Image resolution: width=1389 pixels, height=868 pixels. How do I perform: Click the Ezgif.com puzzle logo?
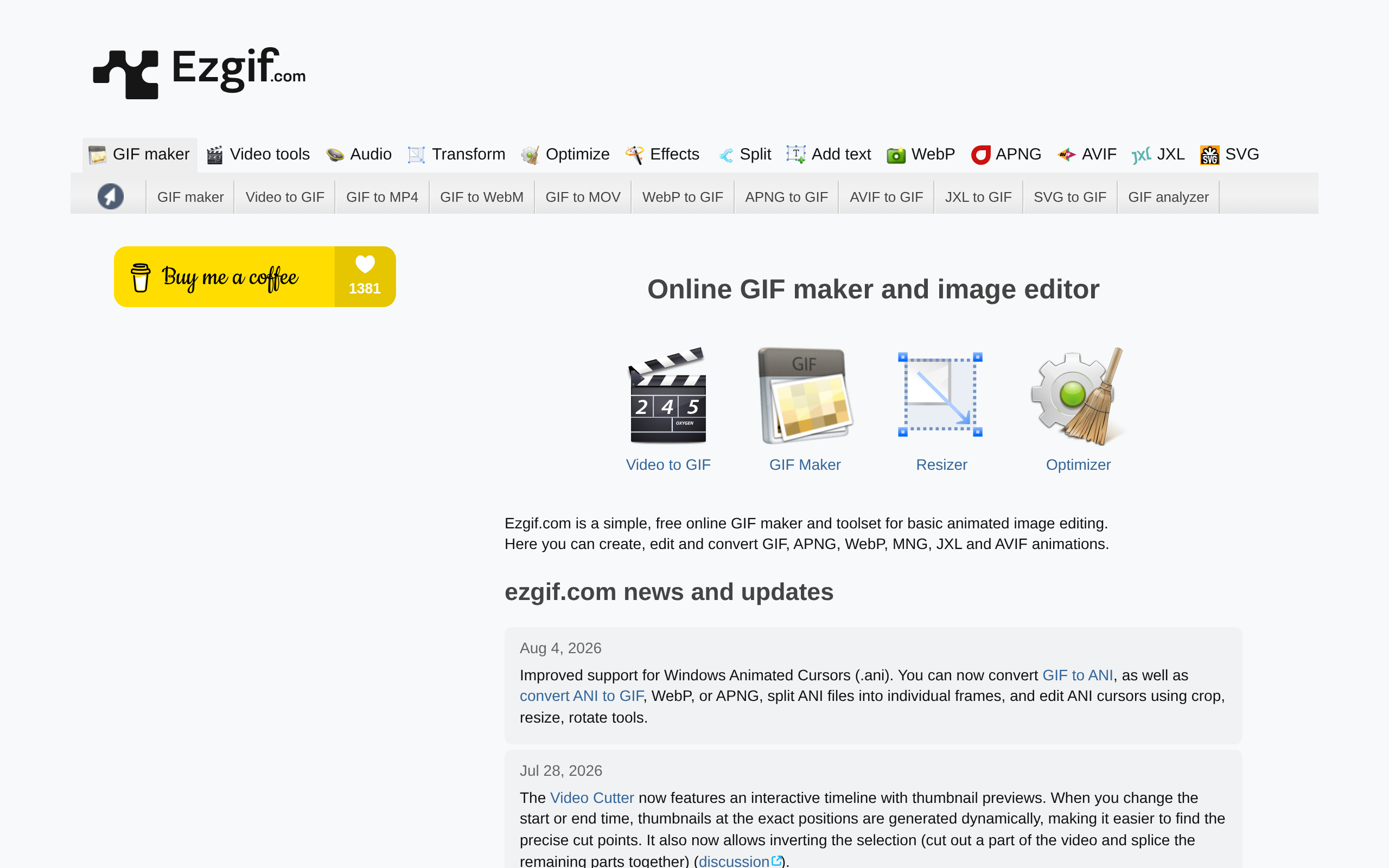click(x=199, y=73)
